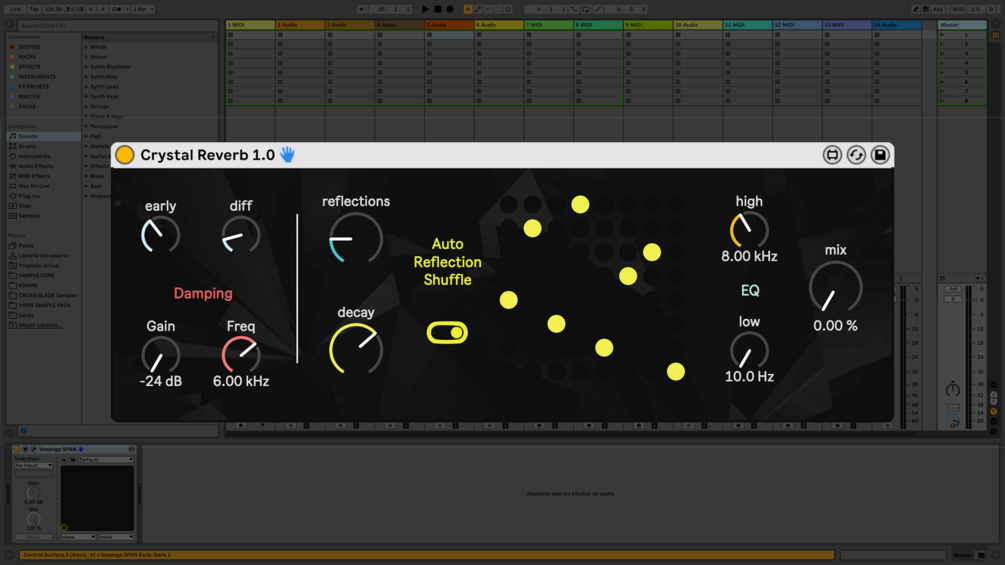Viewport: 1005px width, 565px height.
Task: Click the Record button in Ableton transport
Action: [x=450, y=10]
